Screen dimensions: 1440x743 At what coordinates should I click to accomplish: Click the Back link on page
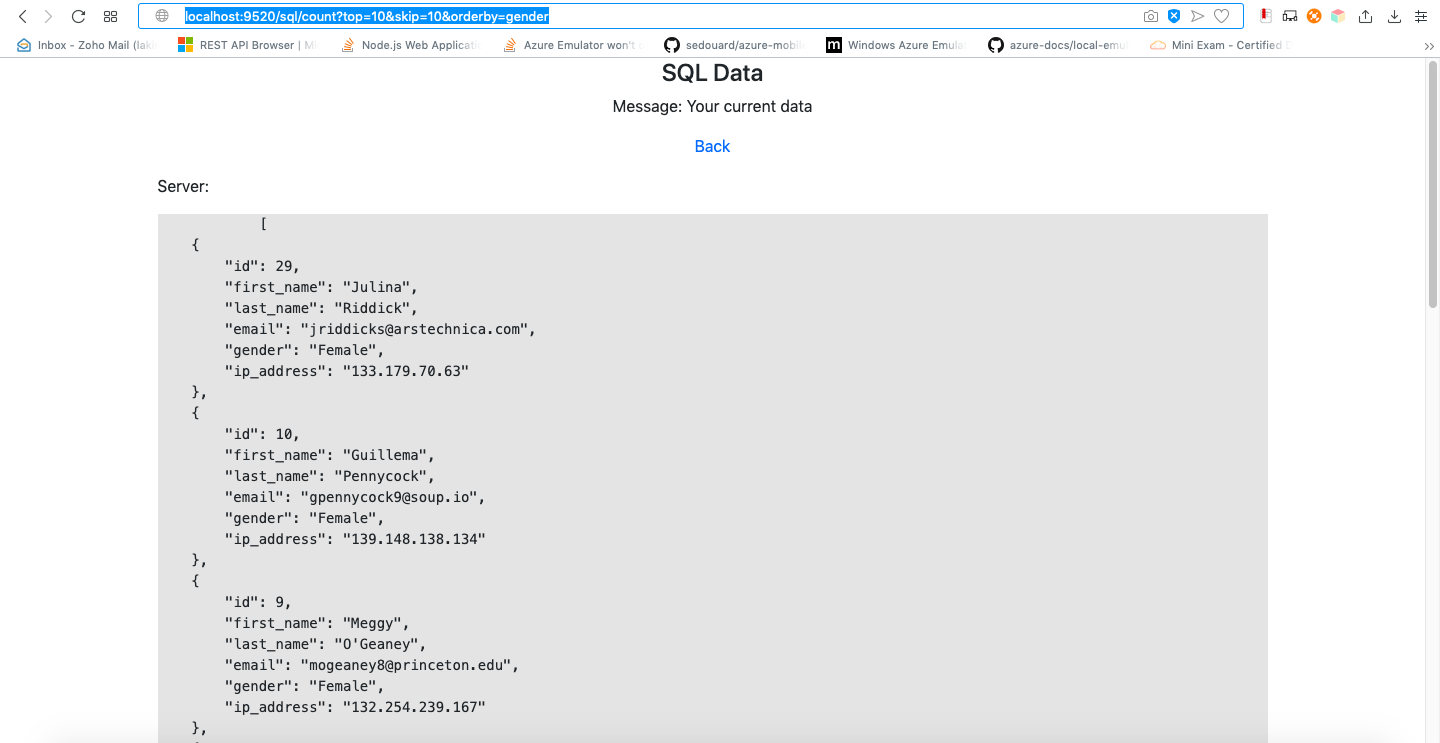(x=712, y=146)
